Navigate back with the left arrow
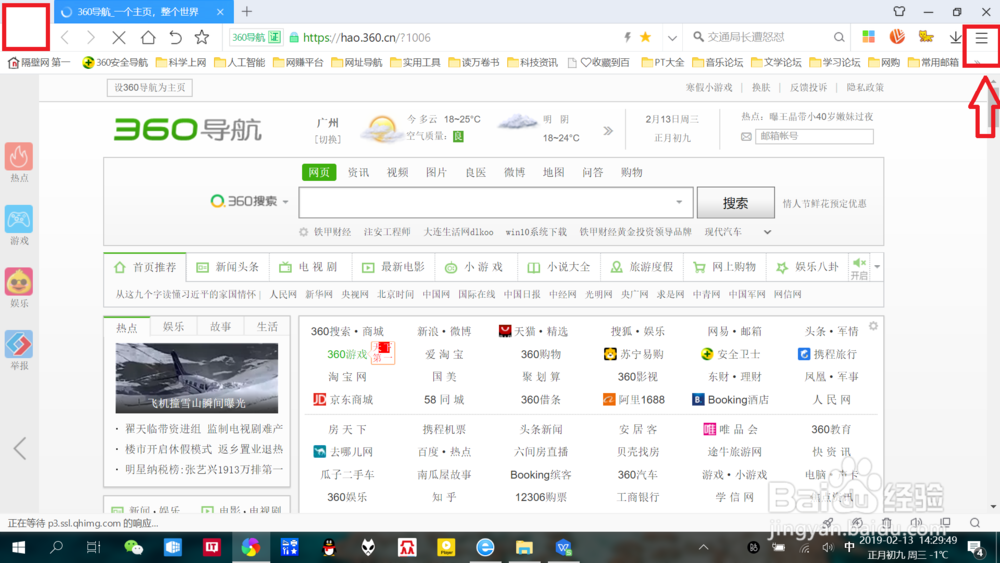This screenshot has width=1000, height=563. tap(64, 38)
